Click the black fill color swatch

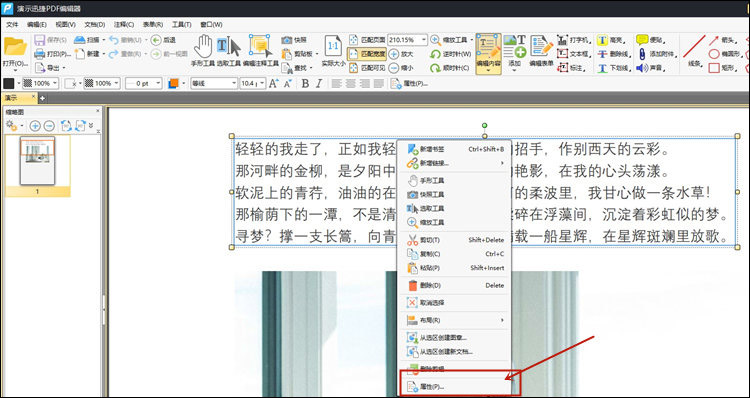pos(9,83)
